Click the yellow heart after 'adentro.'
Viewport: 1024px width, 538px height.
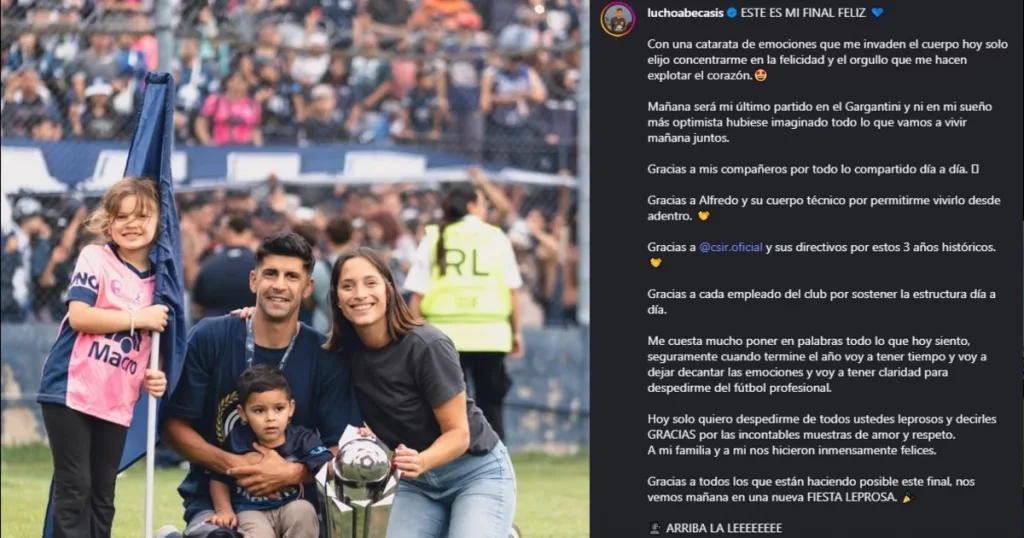[x=703, y=216]
